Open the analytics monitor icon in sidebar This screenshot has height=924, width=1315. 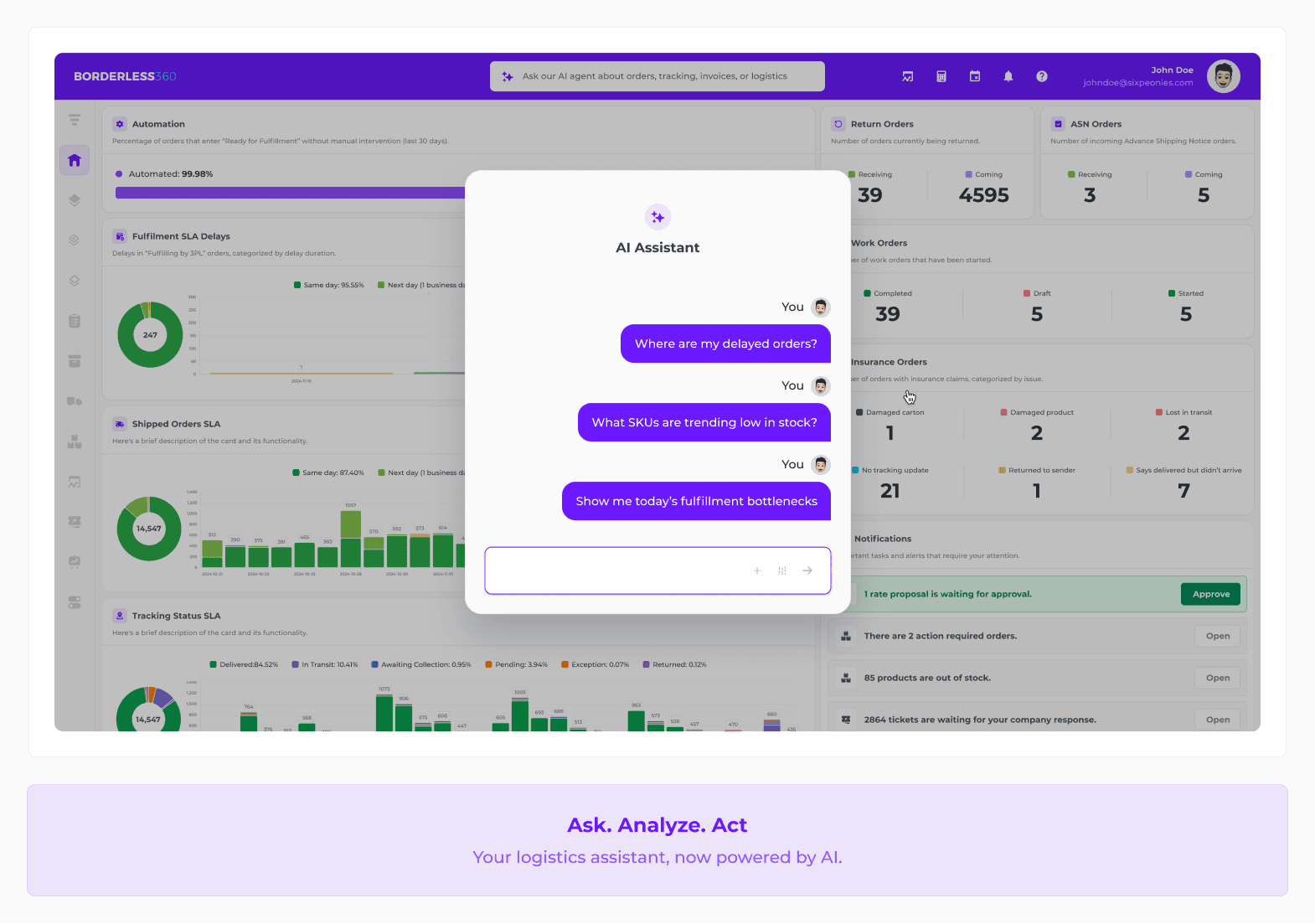pyautogui.click(x=75, y=562)
